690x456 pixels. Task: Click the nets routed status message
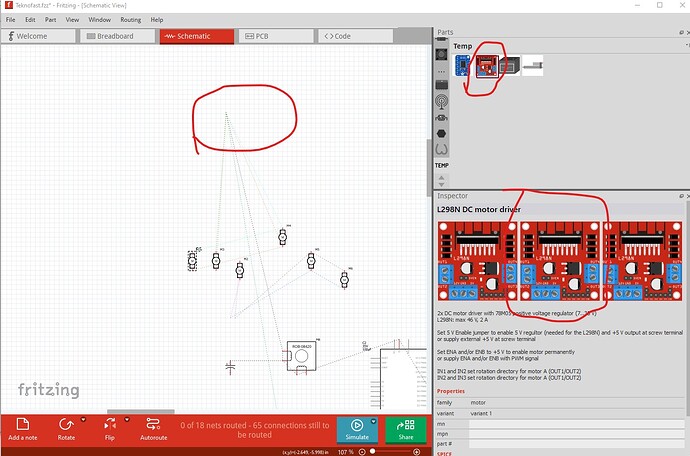point(255,430)
